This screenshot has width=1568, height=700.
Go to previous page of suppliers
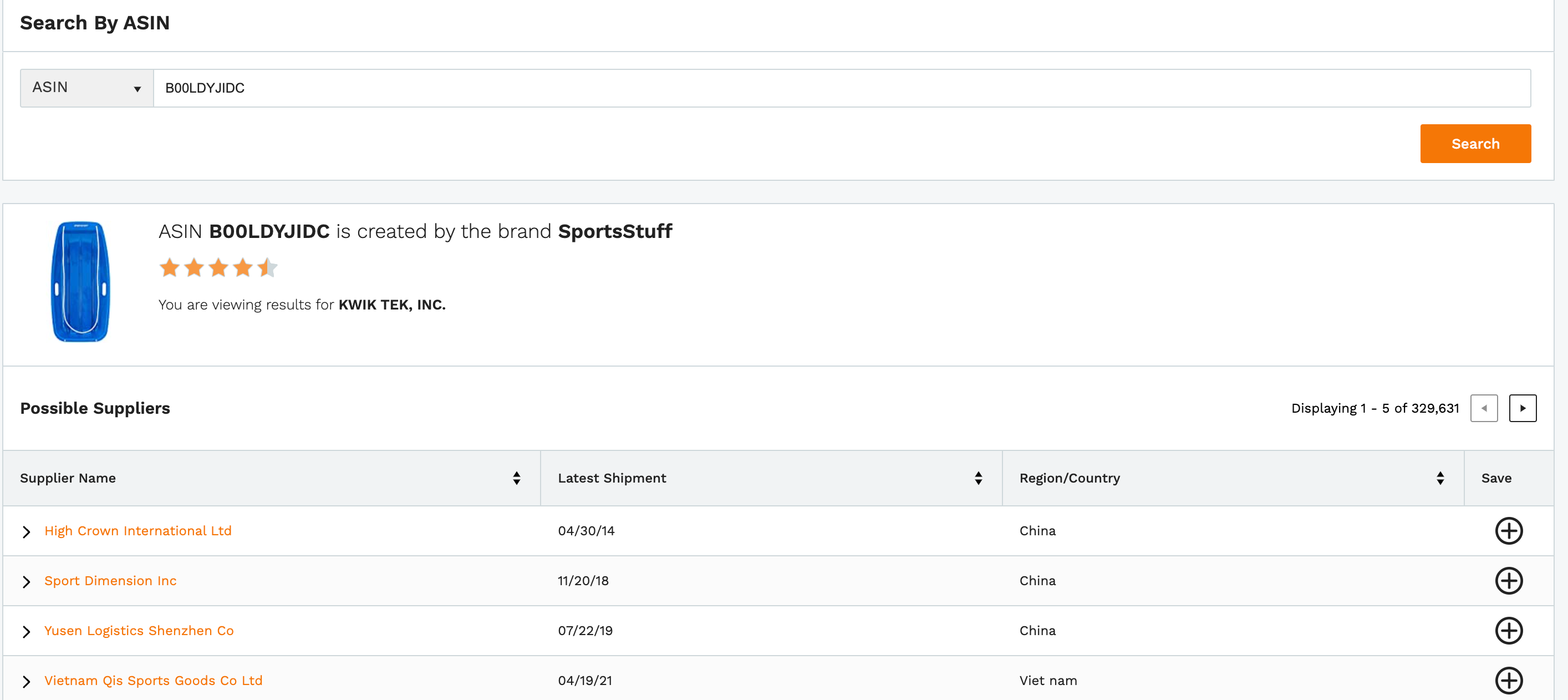pyautogui.click(x=1484, y=408)
